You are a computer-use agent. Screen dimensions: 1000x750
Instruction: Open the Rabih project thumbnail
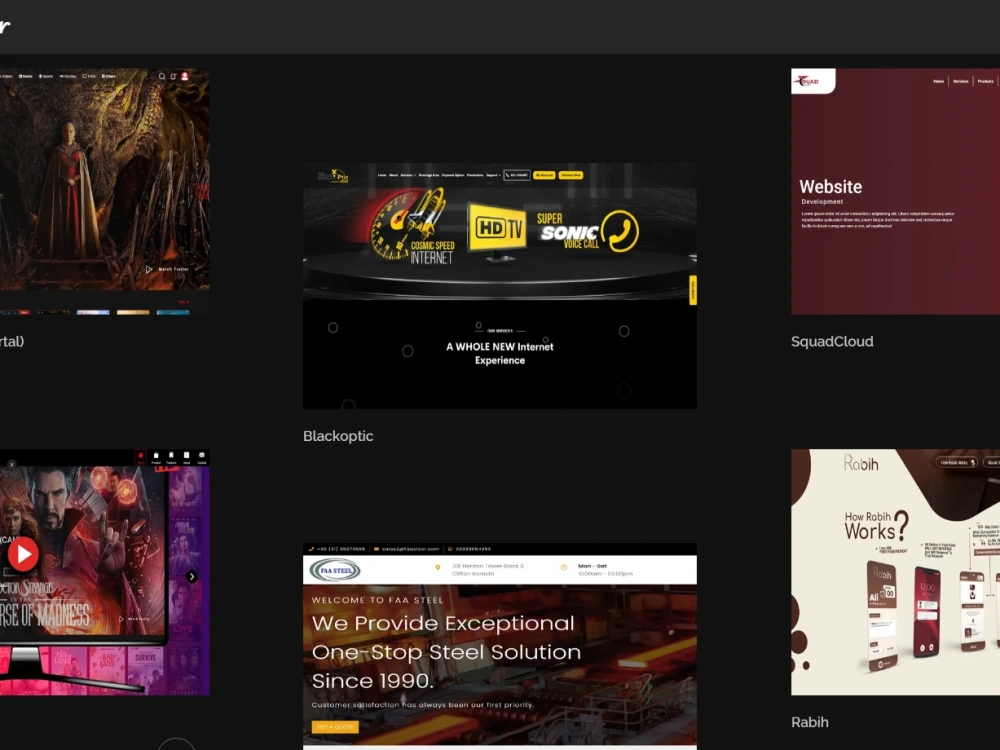point(895,572)
